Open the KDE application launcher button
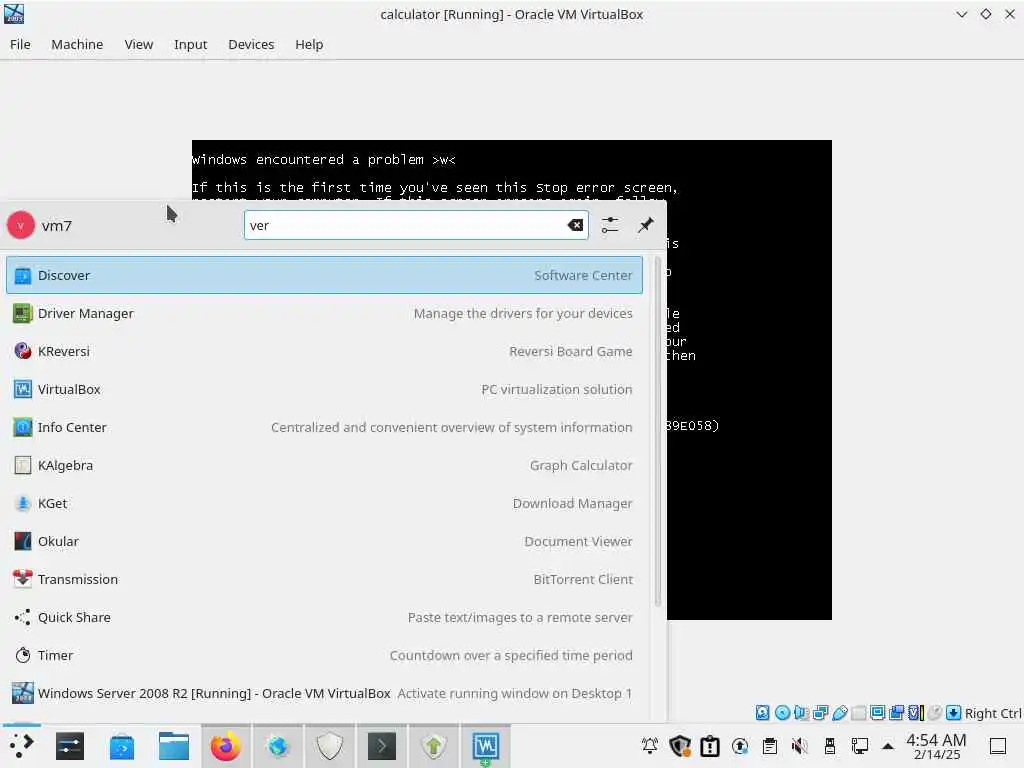Screen dimensions: 1024x768 [x=21, y=746]
